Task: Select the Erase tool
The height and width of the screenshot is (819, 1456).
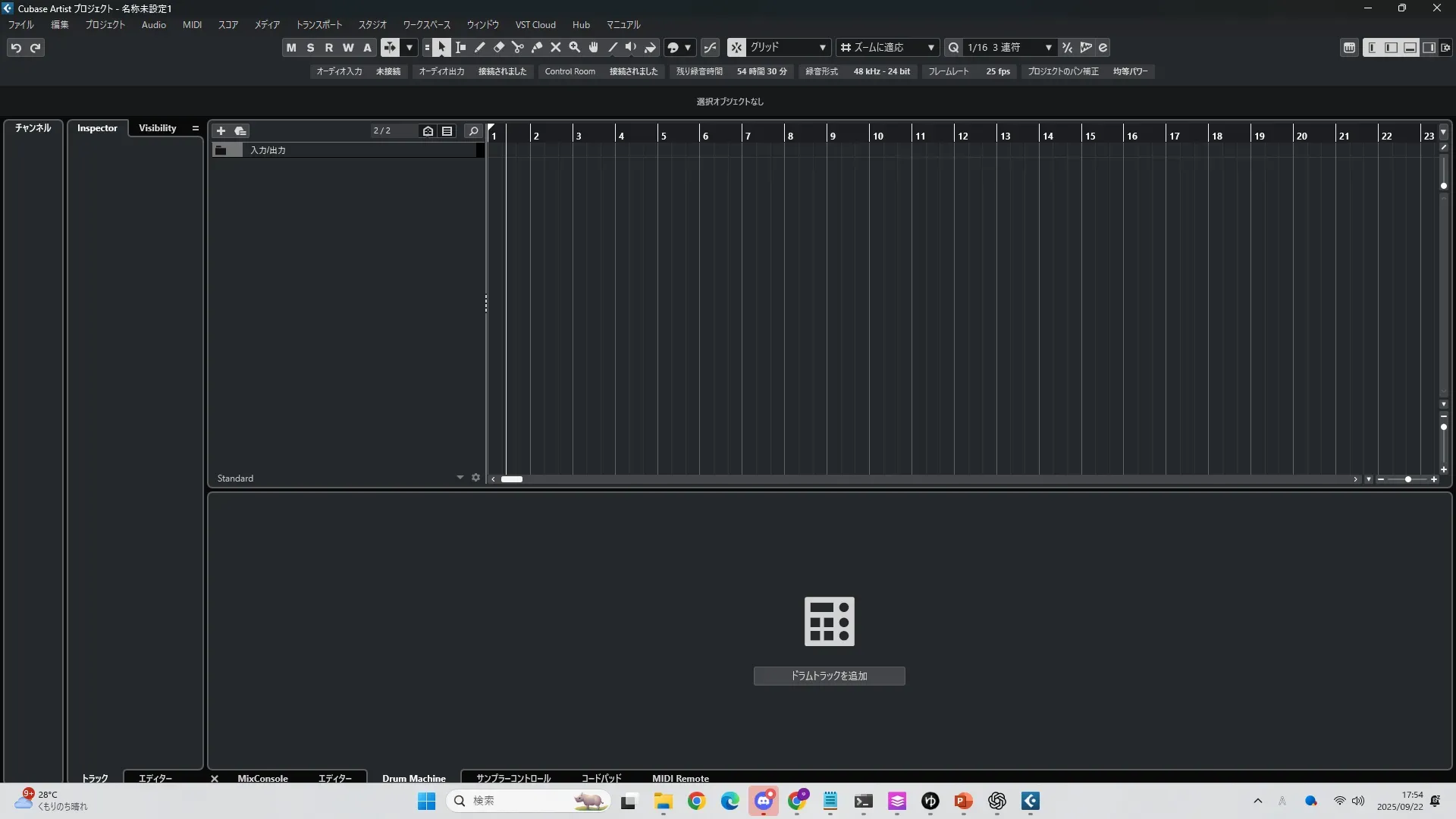Action: (499, 48)
